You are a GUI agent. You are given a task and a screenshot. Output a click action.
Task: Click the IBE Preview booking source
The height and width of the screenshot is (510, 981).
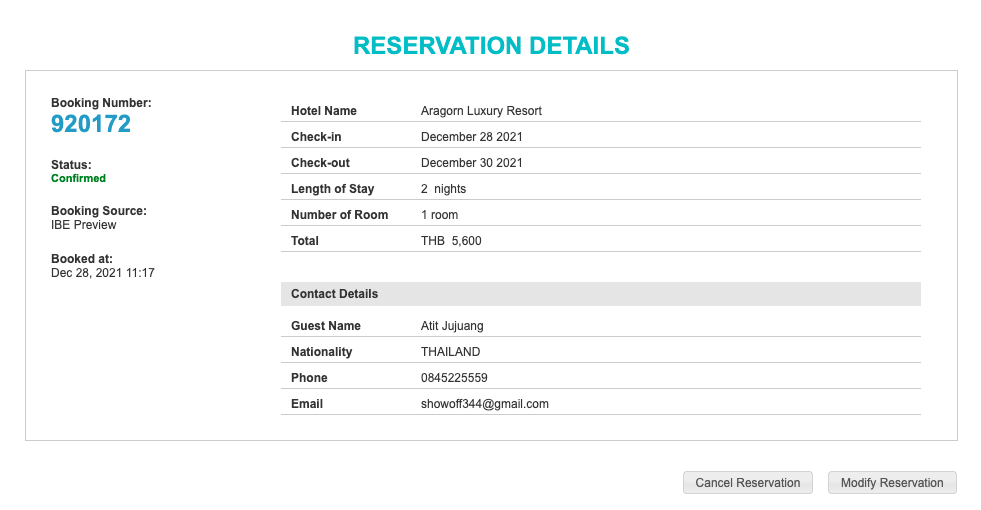tap(84, 225)
